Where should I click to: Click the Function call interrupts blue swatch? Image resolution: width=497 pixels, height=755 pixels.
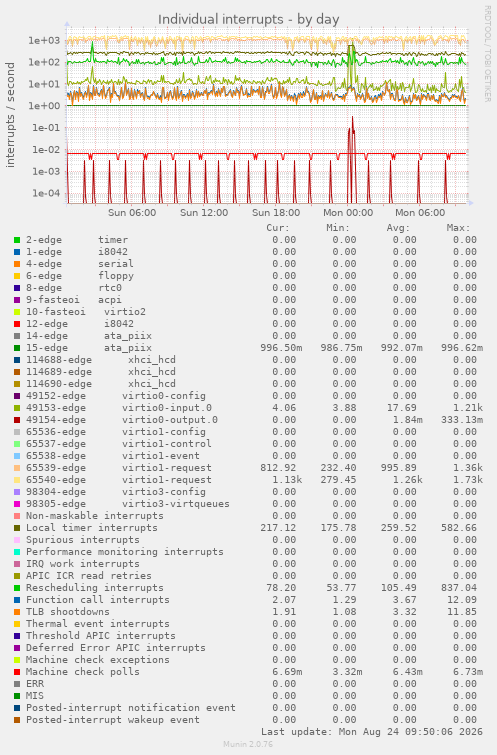pyautogui.click(x=17, y=600)
